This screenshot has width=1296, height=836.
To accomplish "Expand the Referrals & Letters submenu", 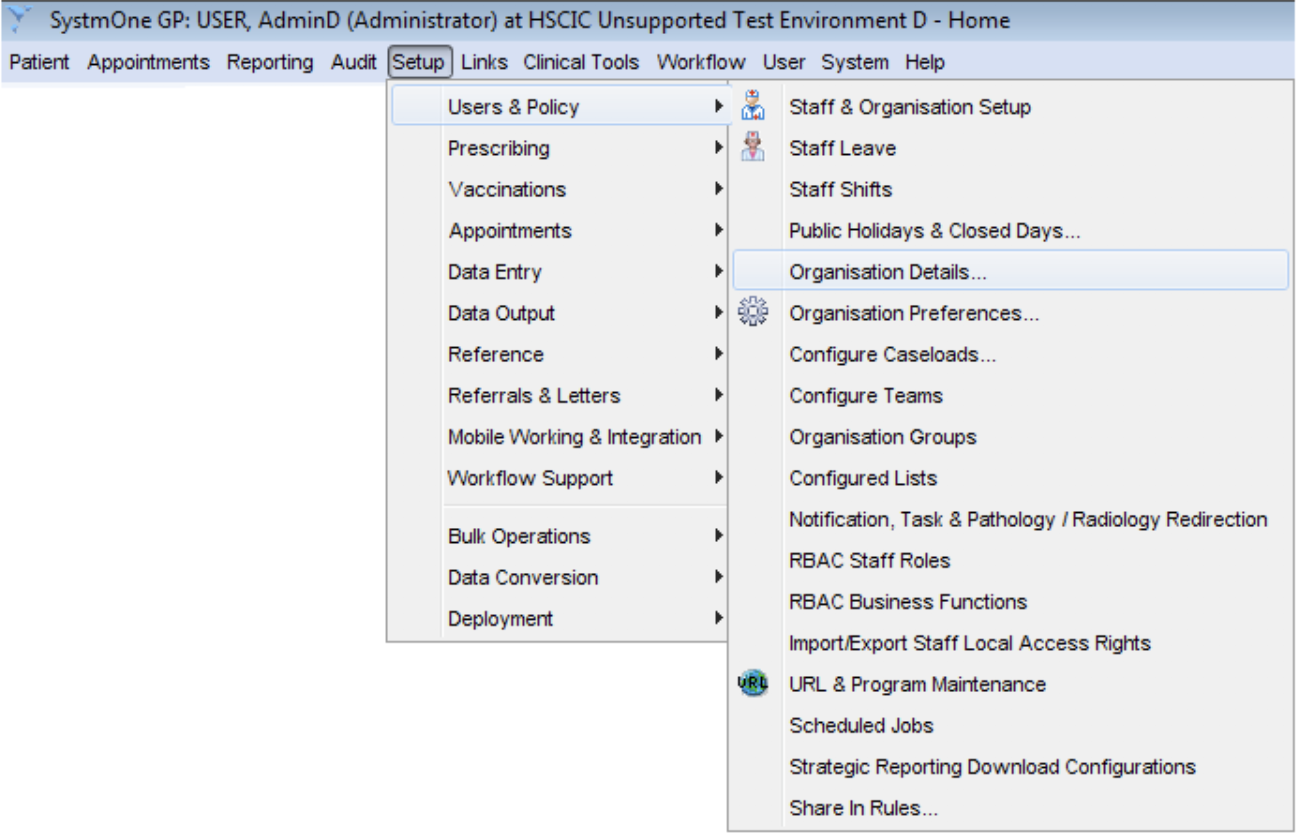I will click(x=559, y=395).
